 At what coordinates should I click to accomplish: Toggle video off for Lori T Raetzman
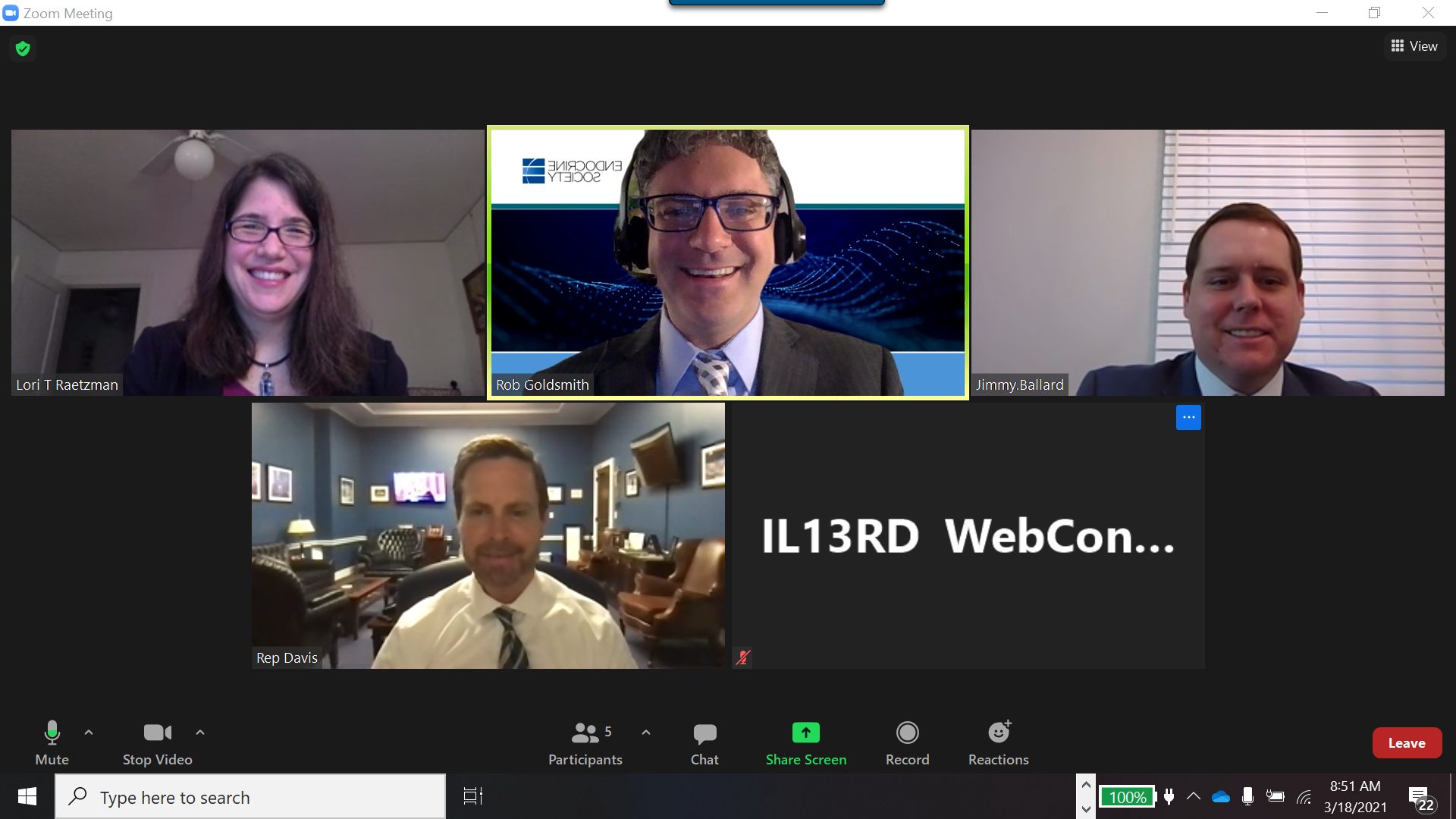(156, 743)
